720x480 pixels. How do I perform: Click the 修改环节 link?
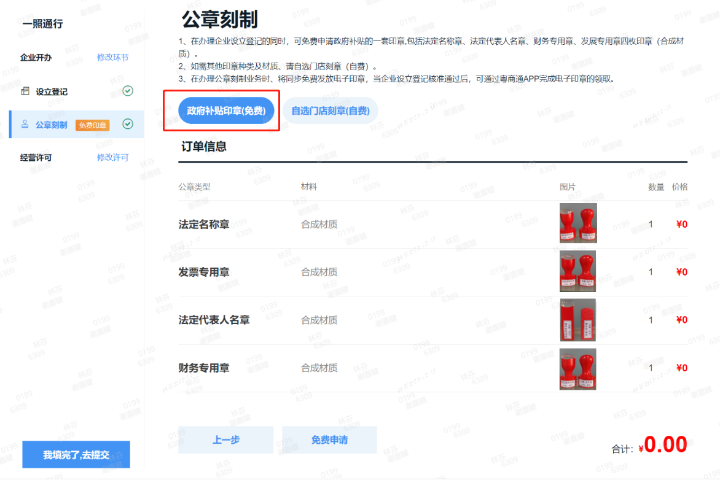113,58
